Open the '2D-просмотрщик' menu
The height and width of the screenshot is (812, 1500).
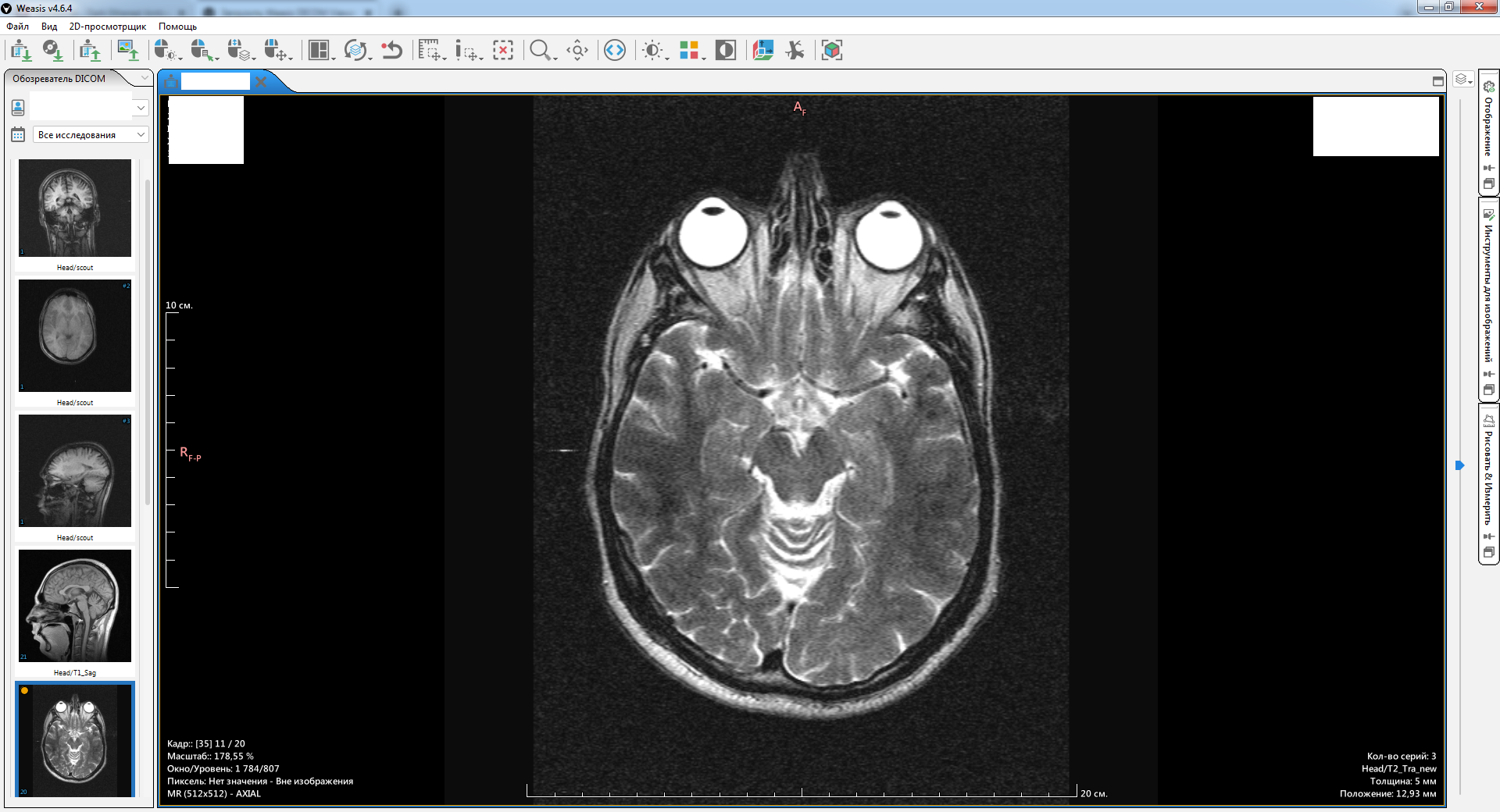pyautogui.click(x=107, y=27)
